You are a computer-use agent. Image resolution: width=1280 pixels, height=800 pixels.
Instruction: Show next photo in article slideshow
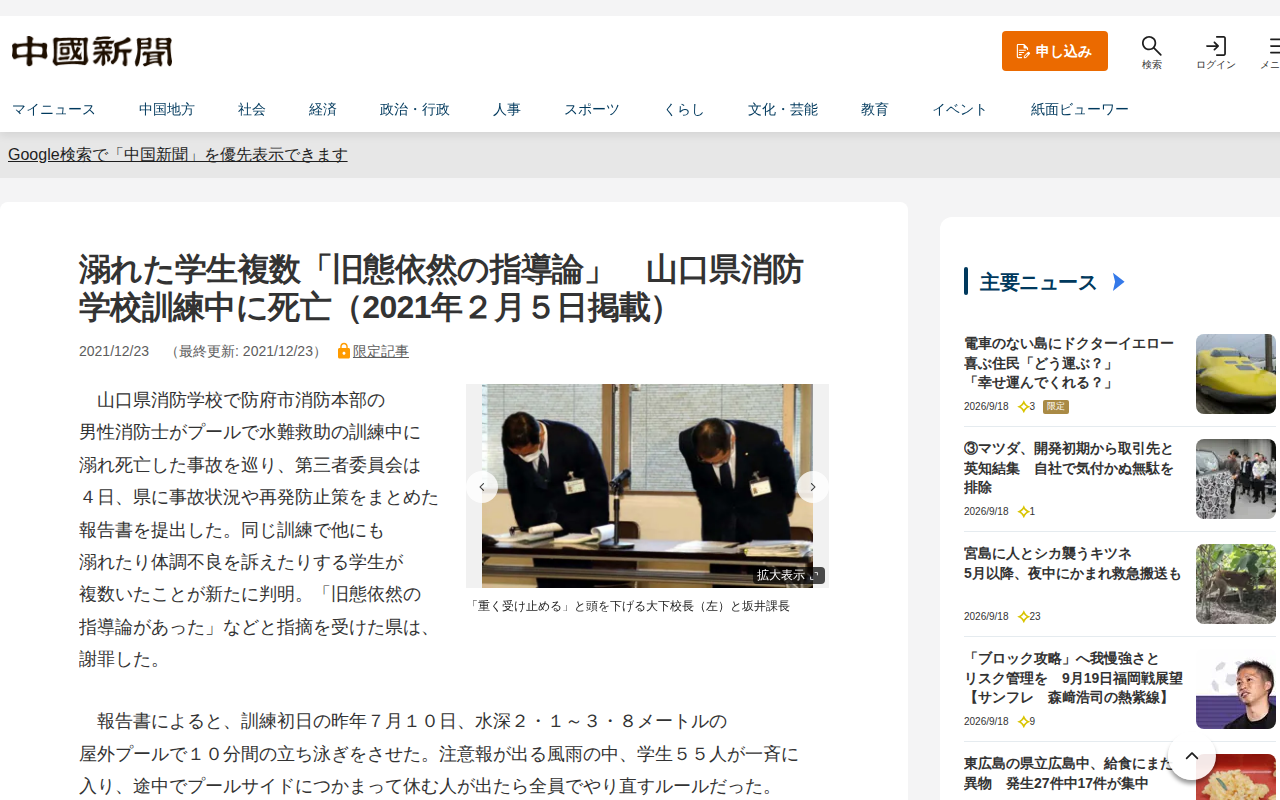tap(812, 487)
